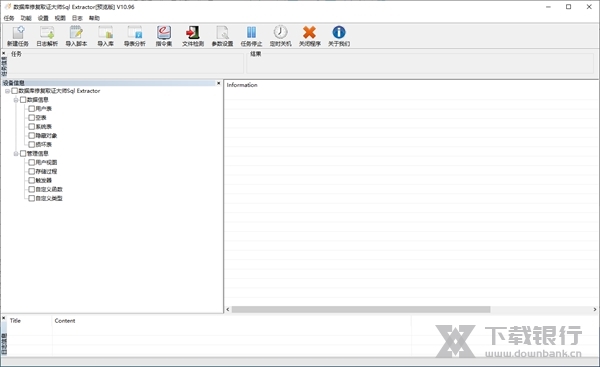Tick the 空表 checkbox

32,117
